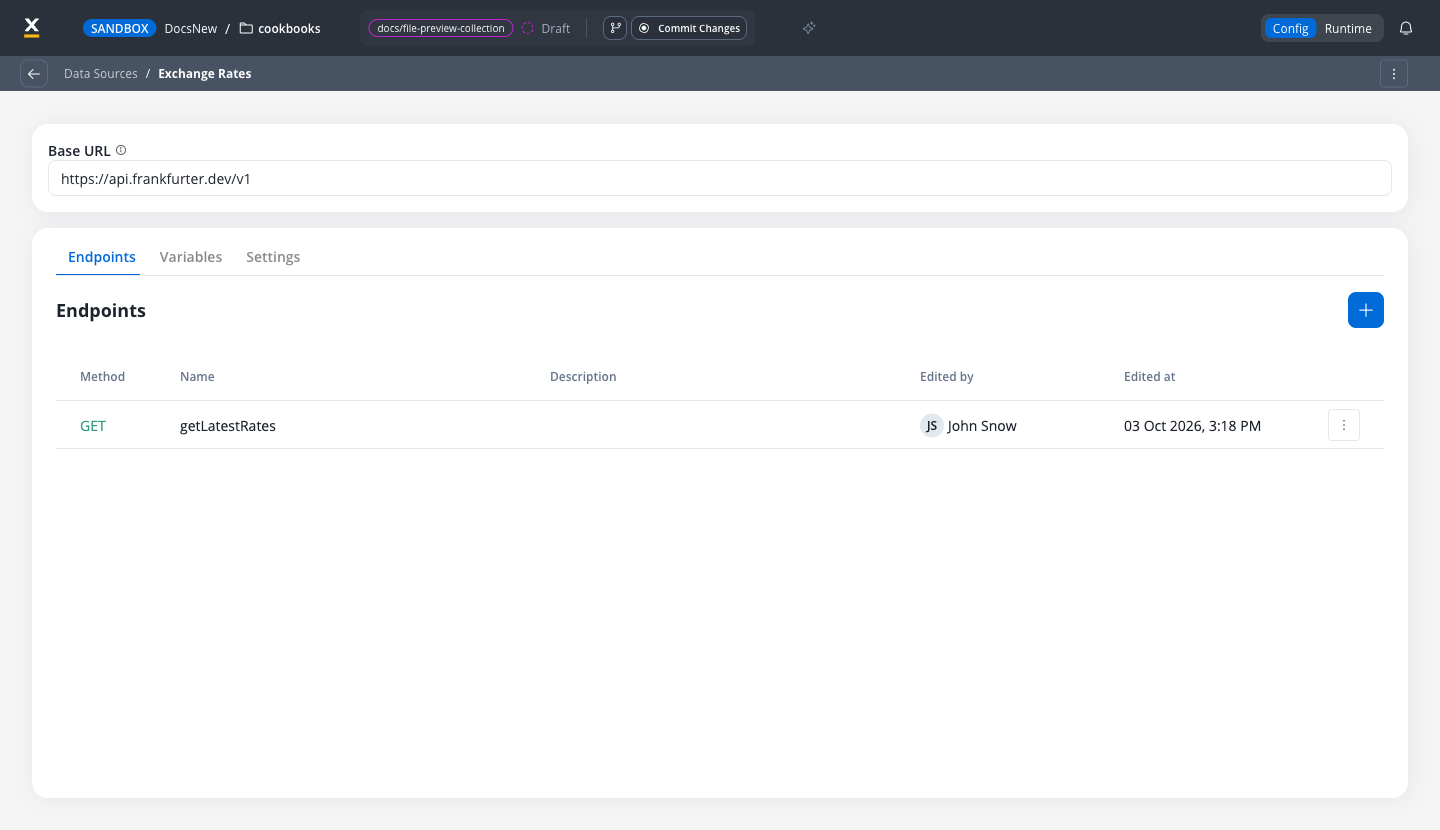Viewport: 1440px width, 830px height.
Task: Open the Settings tab
Action: coord(273,257)
